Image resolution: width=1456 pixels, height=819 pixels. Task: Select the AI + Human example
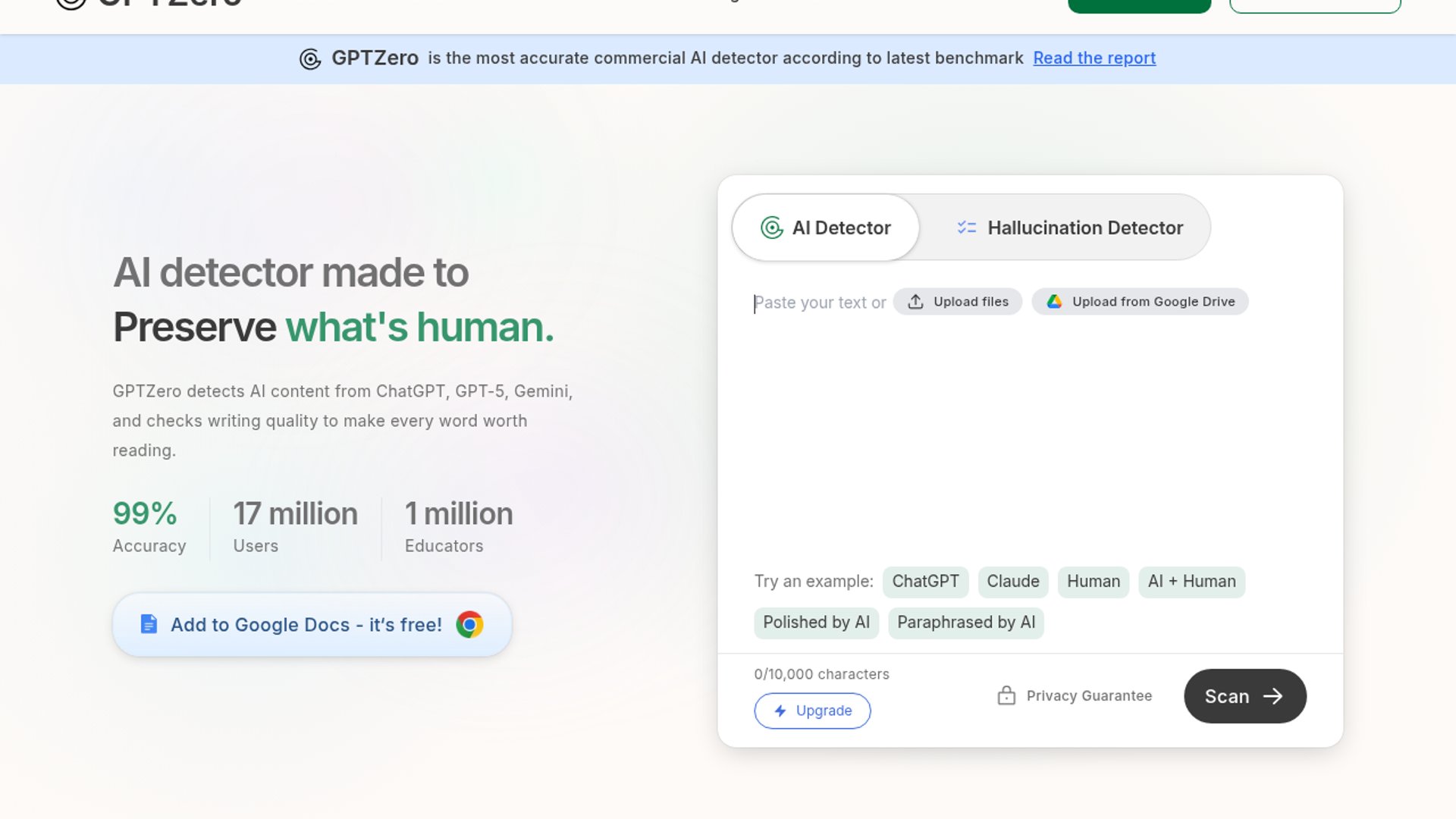coord(1191,582)
